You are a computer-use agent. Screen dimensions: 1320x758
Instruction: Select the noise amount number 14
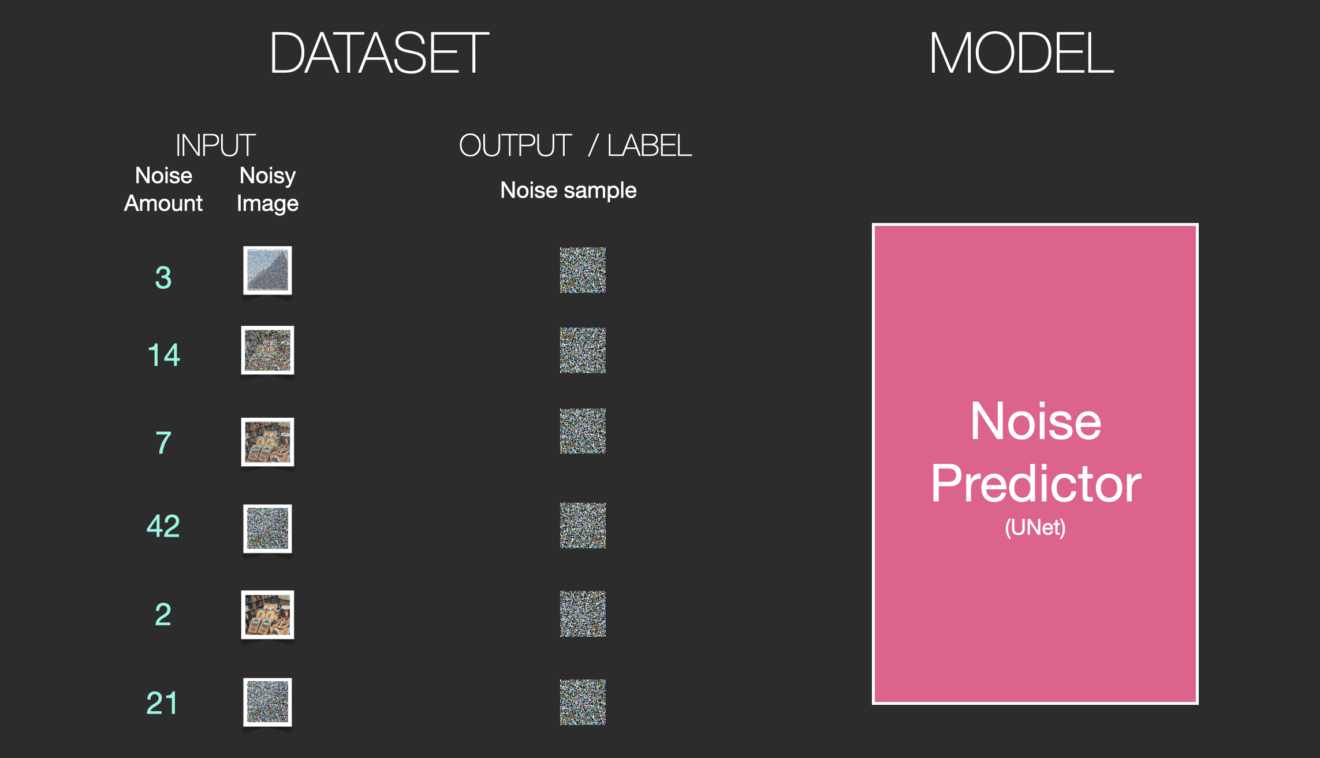[163, 355]
